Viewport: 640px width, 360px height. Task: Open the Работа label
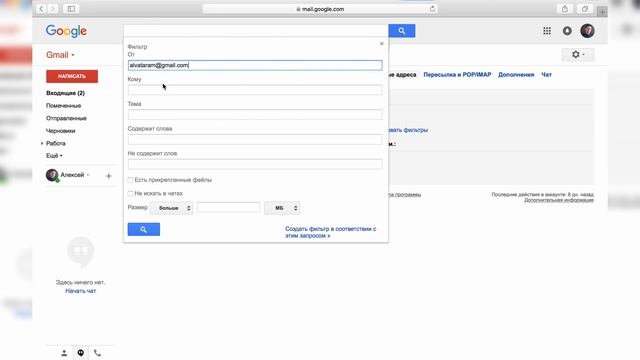click(x=56, y=144)
